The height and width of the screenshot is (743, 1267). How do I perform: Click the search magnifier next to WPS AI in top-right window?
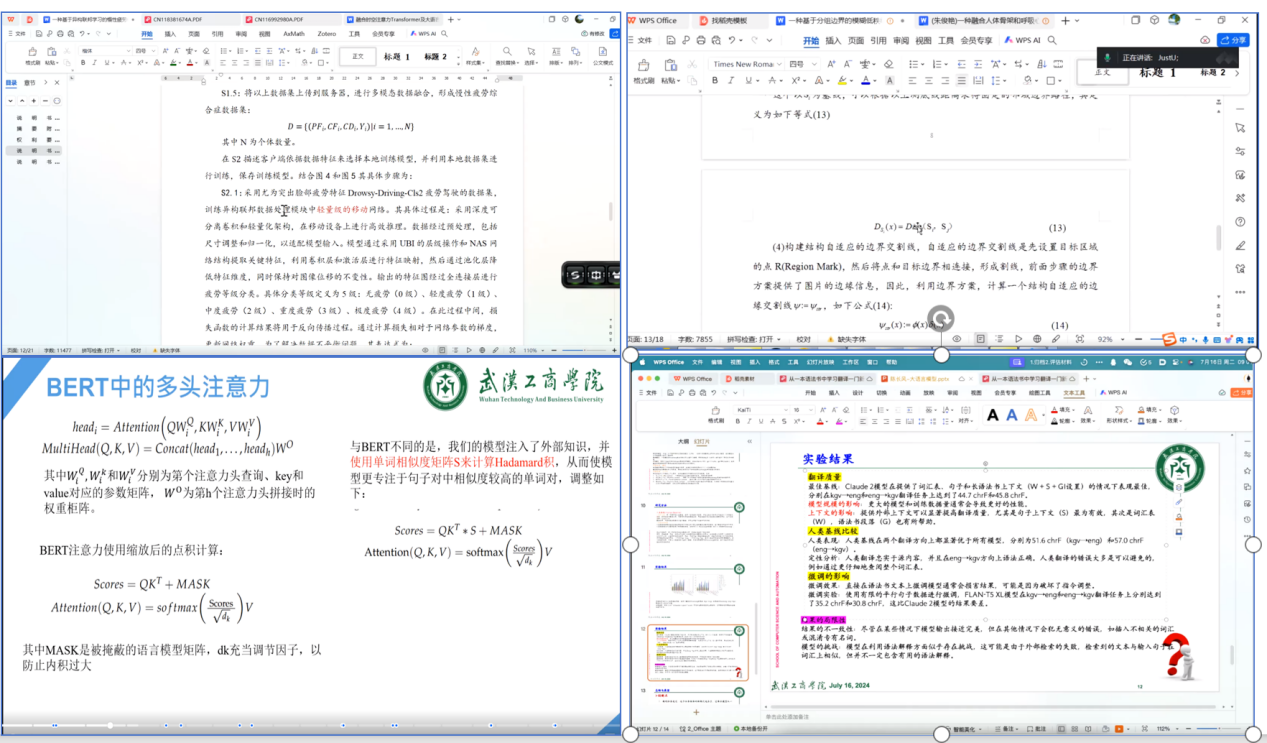pos(1054,40)
